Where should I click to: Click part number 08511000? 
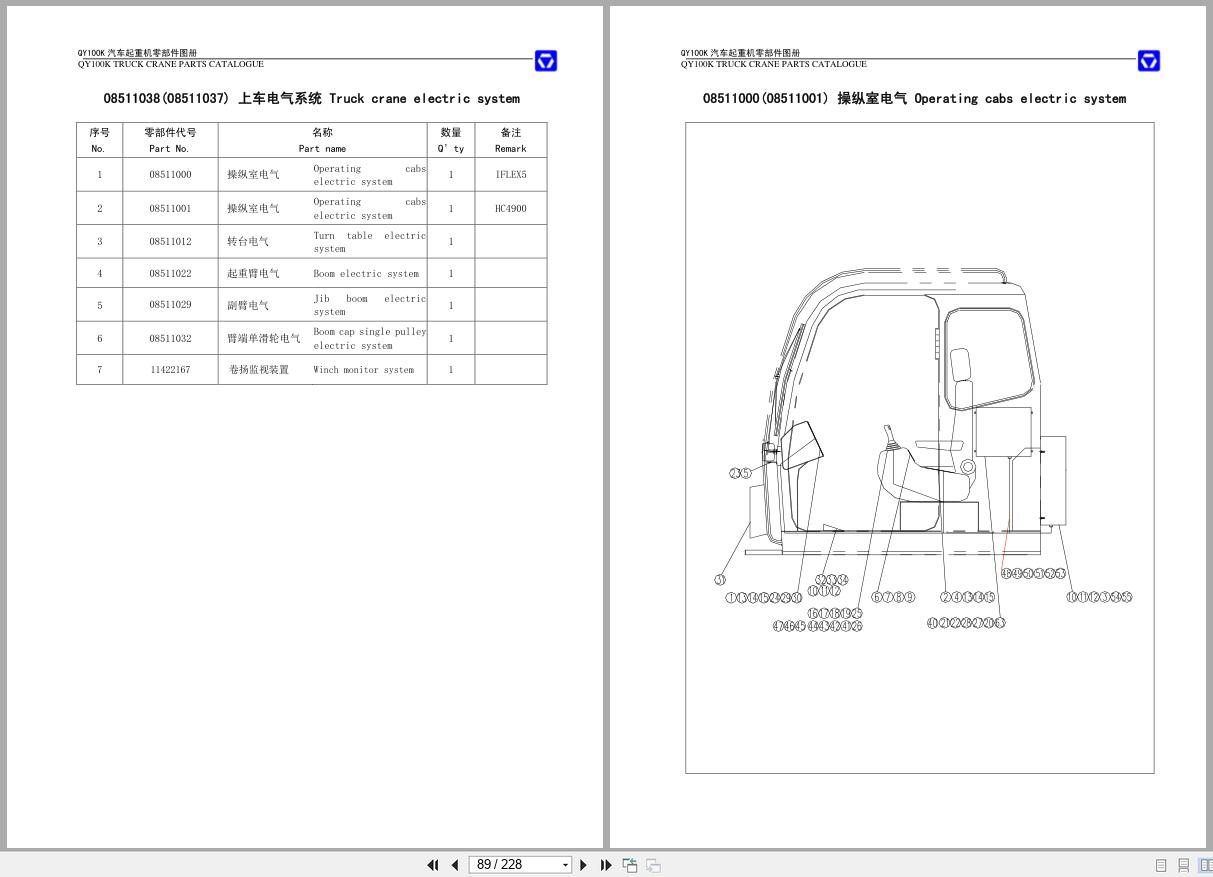170,175
